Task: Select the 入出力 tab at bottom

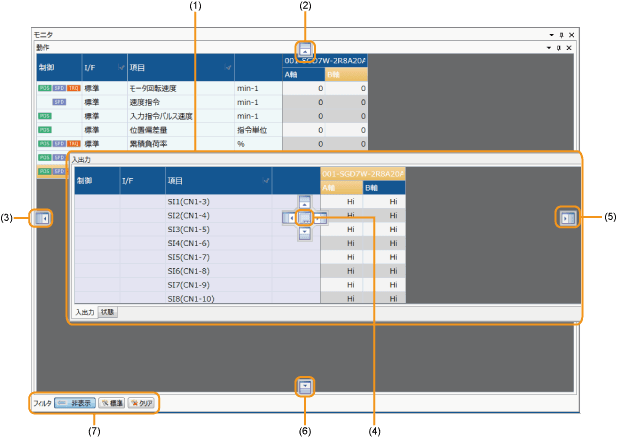Action: (x=85, y=312)
